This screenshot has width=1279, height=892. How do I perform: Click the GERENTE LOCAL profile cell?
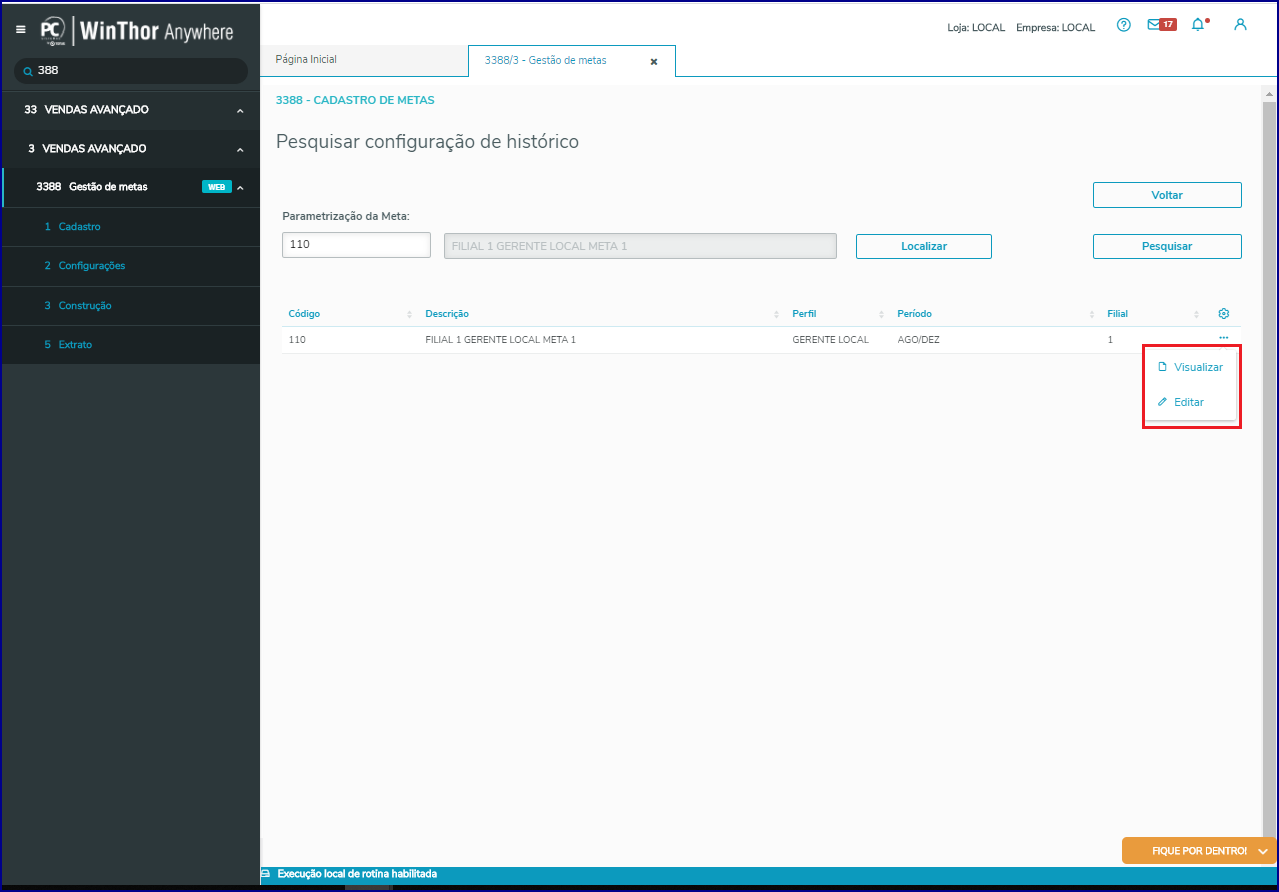[830, 340]
